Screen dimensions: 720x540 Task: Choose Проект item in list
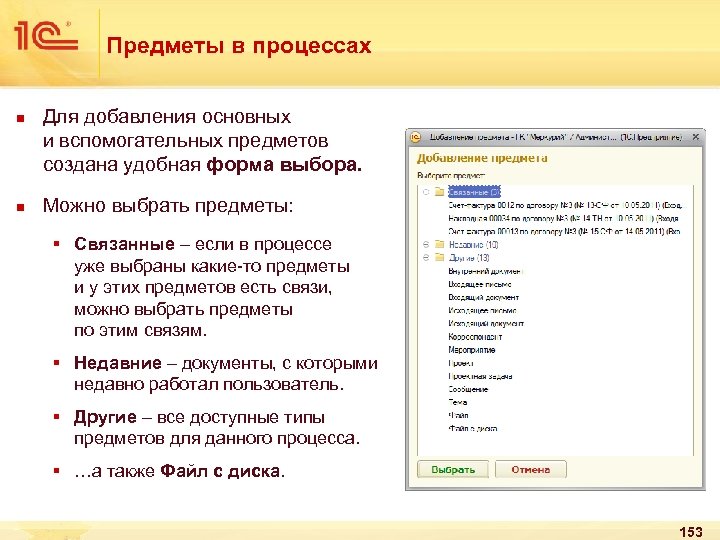click(x=461, y=363)
